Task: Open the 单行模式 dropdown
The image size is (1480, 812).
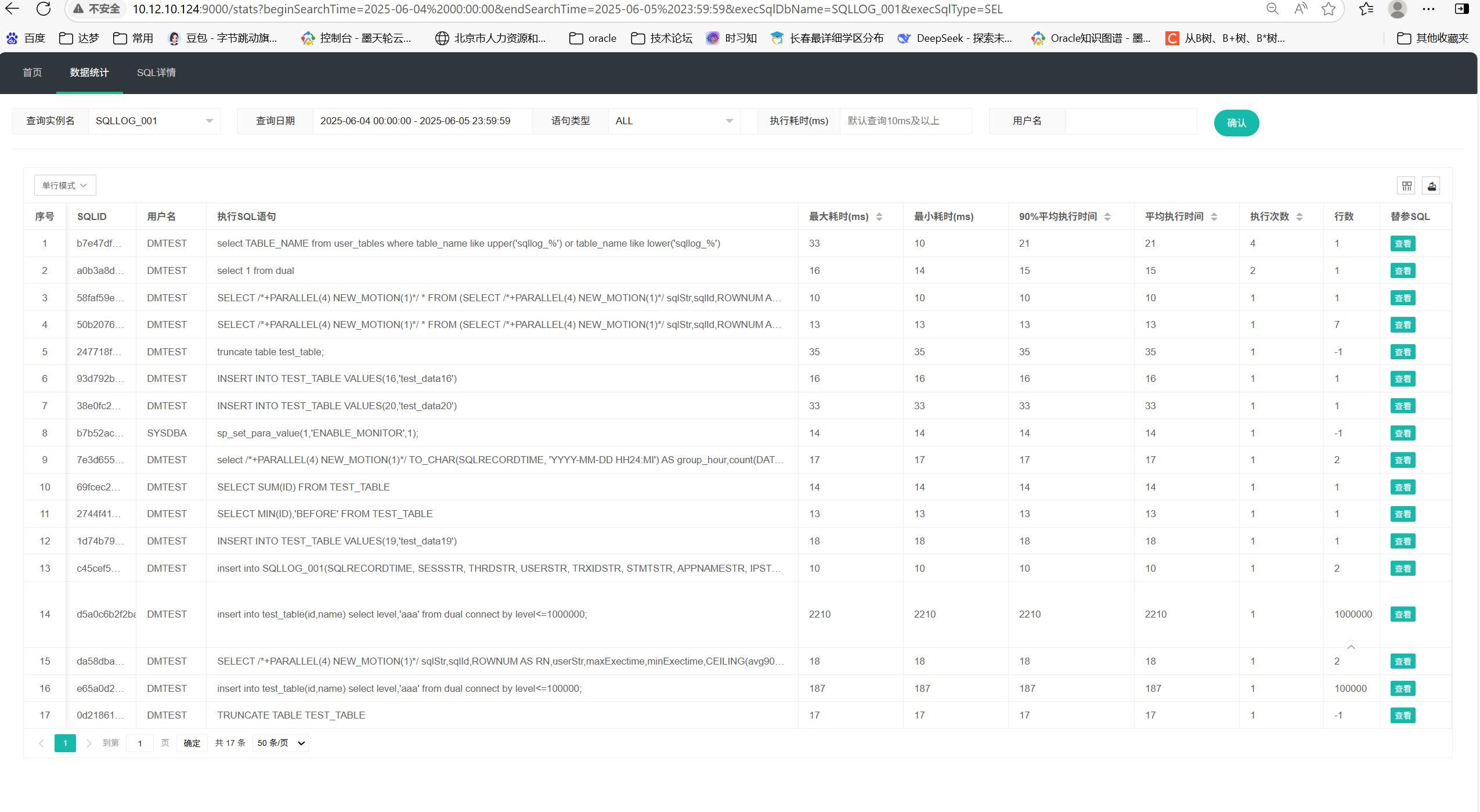Action: tap(64, 185)
